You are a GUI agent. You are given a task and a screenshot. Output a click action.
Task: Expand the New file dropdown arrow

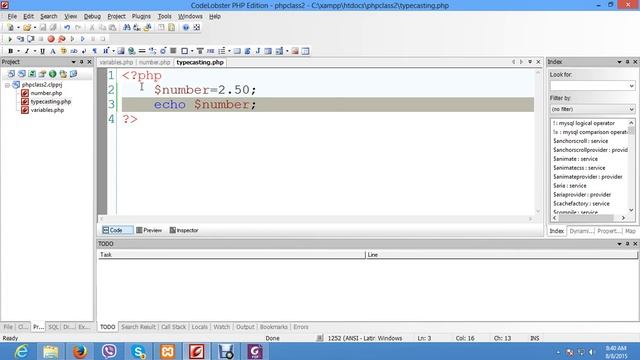[18, 27]
